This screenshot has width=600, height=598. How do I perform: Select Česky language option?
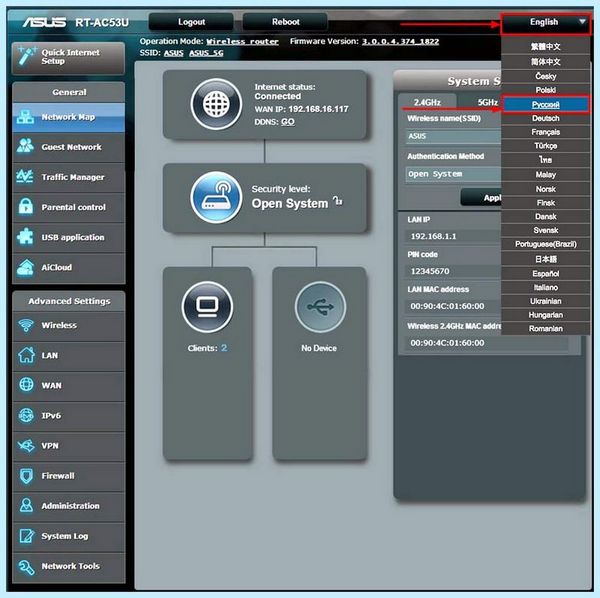click(546, 76)
